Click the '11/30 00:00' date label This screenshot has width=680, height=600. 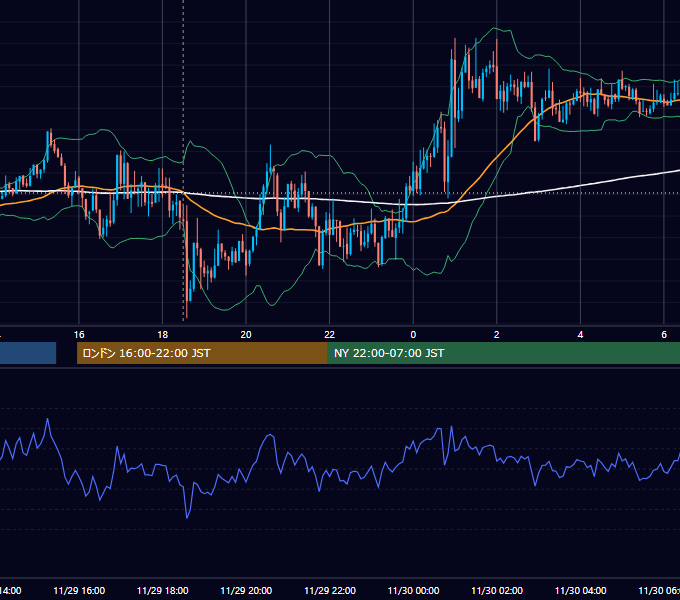[413, 591]
